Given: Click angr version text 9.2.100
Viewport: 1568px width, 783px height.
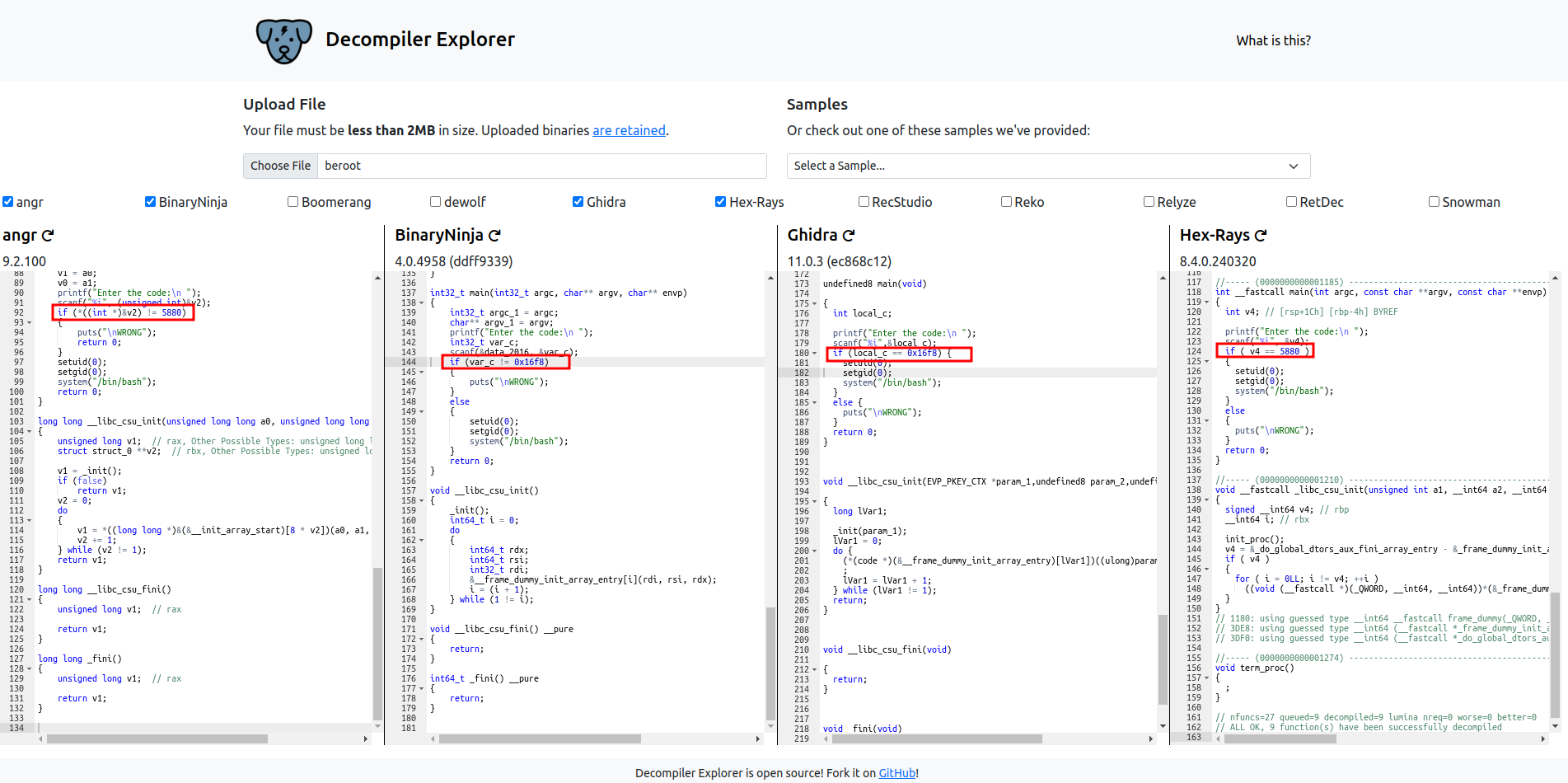Looking at the screenshot, I should [25, 261].
